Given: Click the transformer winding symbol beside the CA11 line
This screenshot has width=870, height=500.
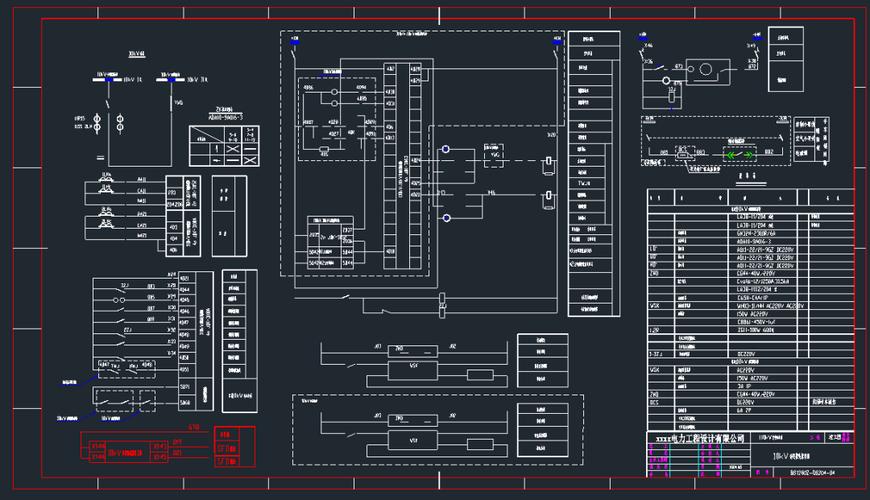Looking at the screenshot, I should 104,187.
